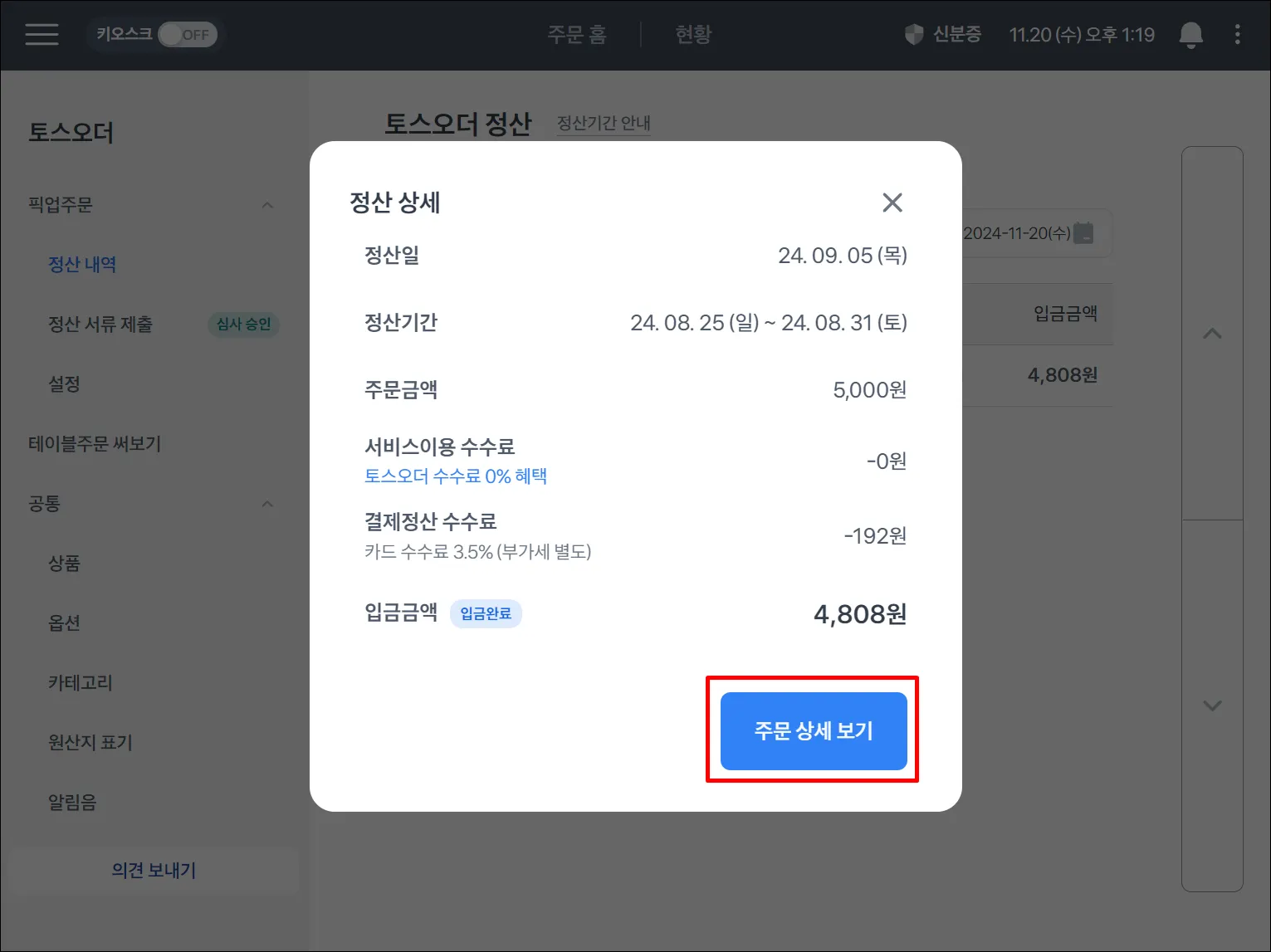Viewport: 1271px width, 952px height.
Task: Open the 토스오더 수수료 0% 혜택 link
Action: point(456,476)
